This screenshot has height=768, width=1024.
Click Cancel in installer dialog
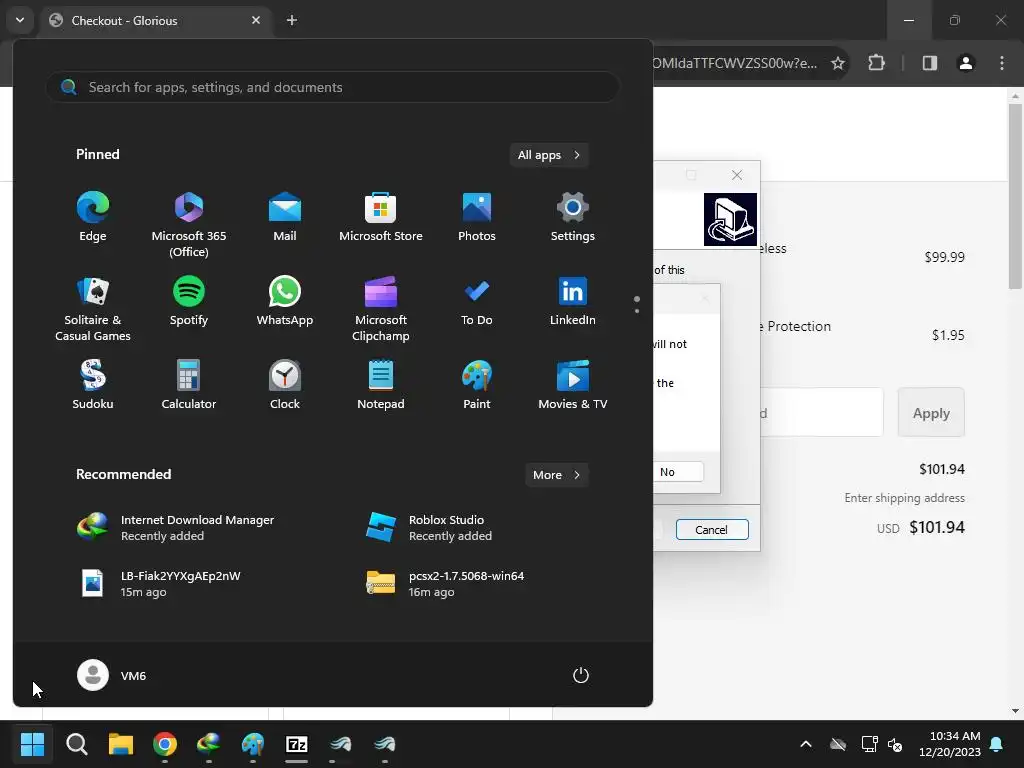click(711, 530)
